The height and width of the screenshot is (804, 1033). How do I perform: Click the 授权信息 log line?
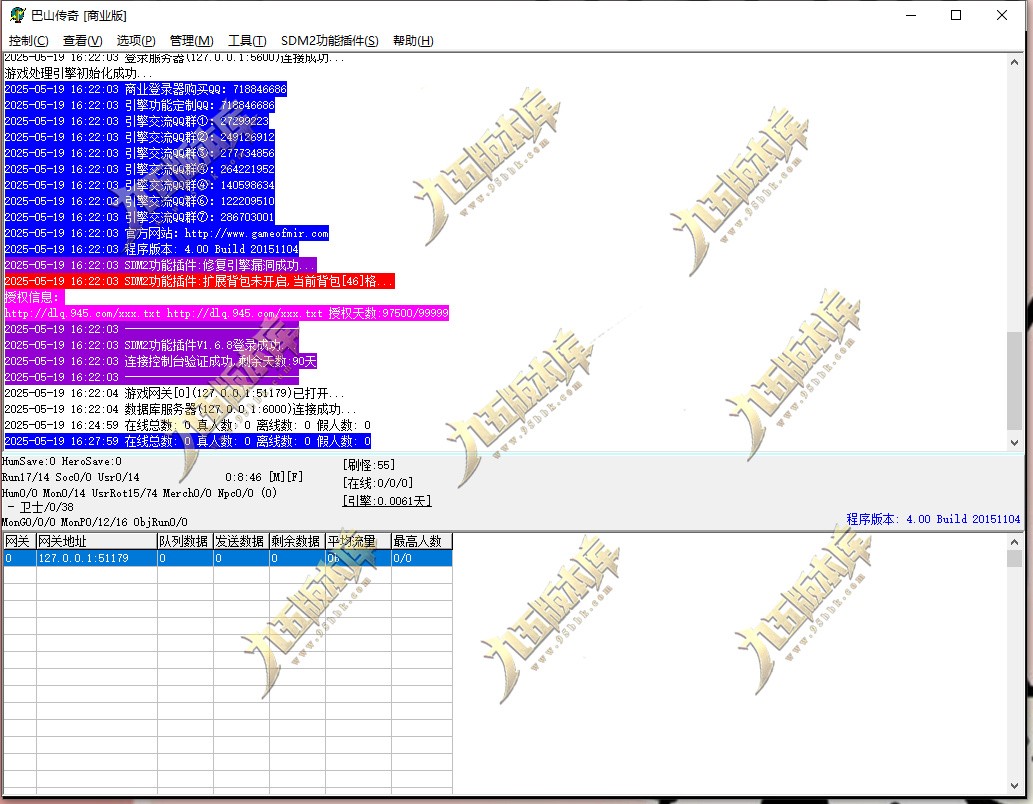point(34,297)
